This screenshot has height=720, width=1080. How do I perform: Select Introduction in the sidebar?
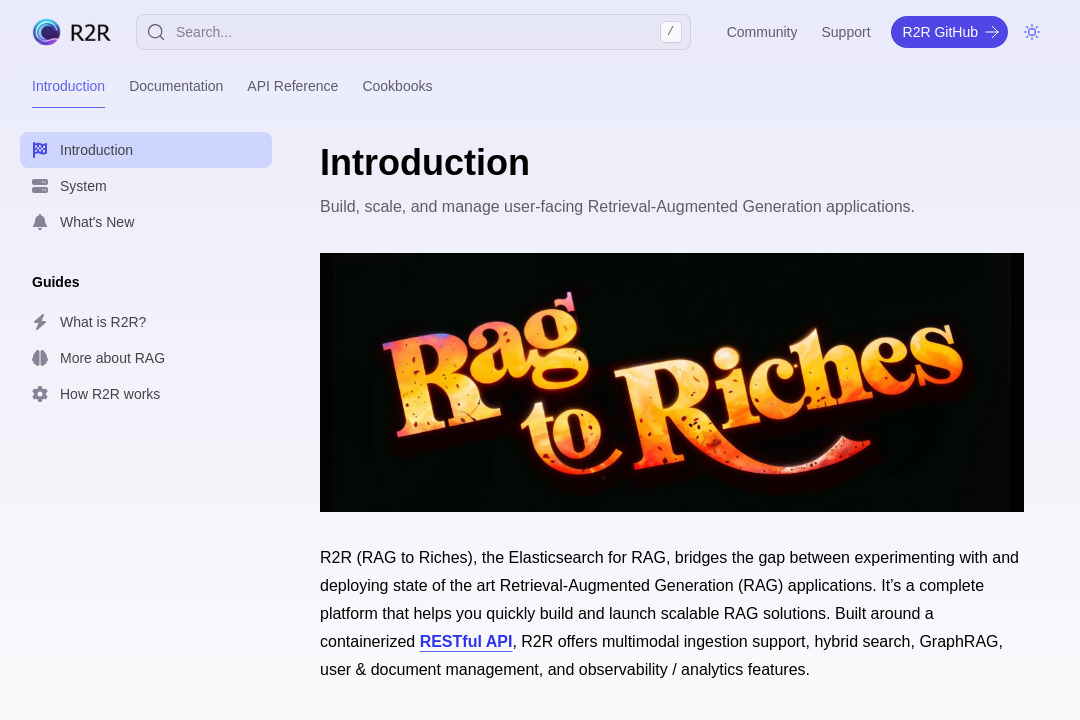(x=146, y=150)
